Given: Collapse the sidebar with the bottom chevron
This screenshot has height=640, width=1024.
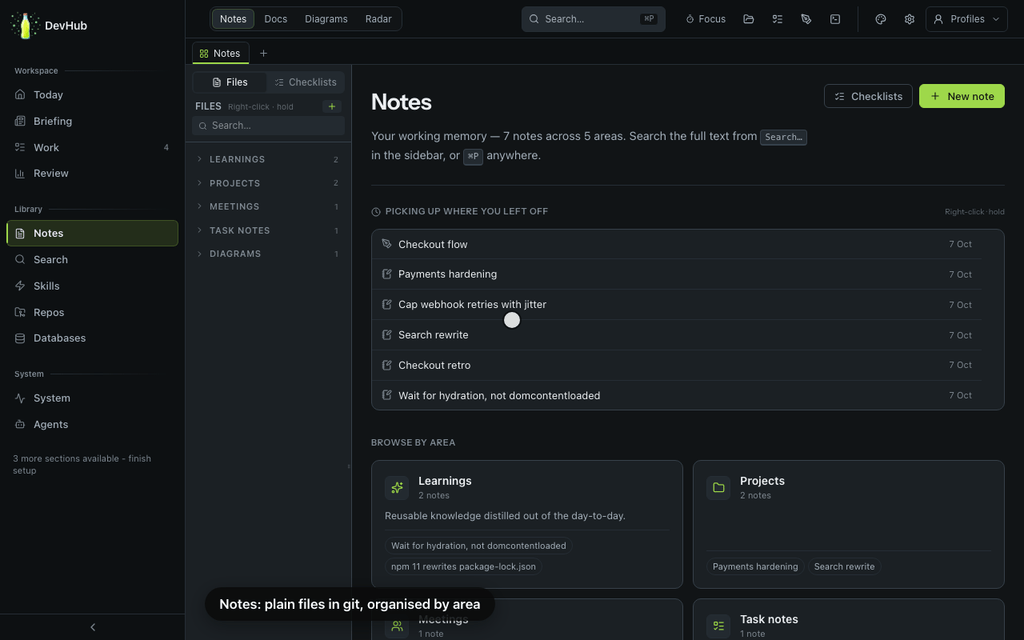Looking at the screenshot, I should (93, 627).
